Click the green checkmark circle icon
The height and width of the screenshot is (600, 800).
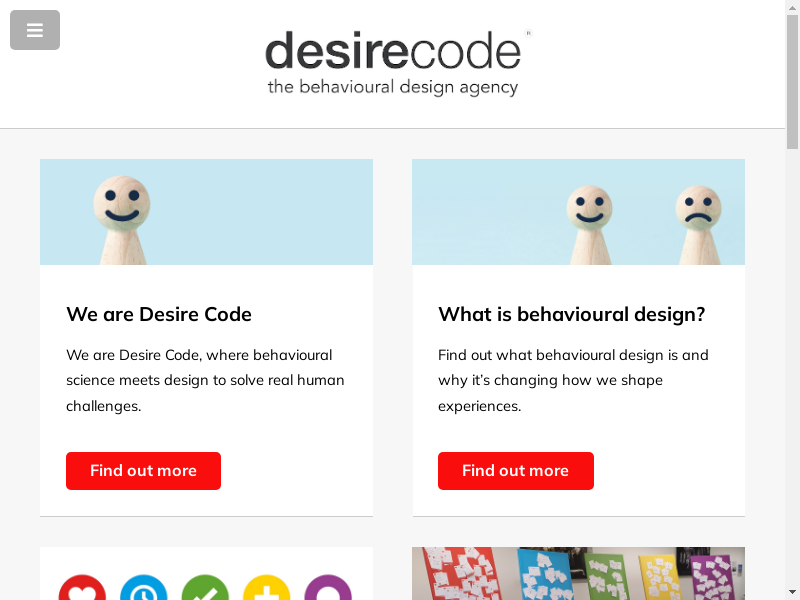pyautogui.click(x=205, y=587)
